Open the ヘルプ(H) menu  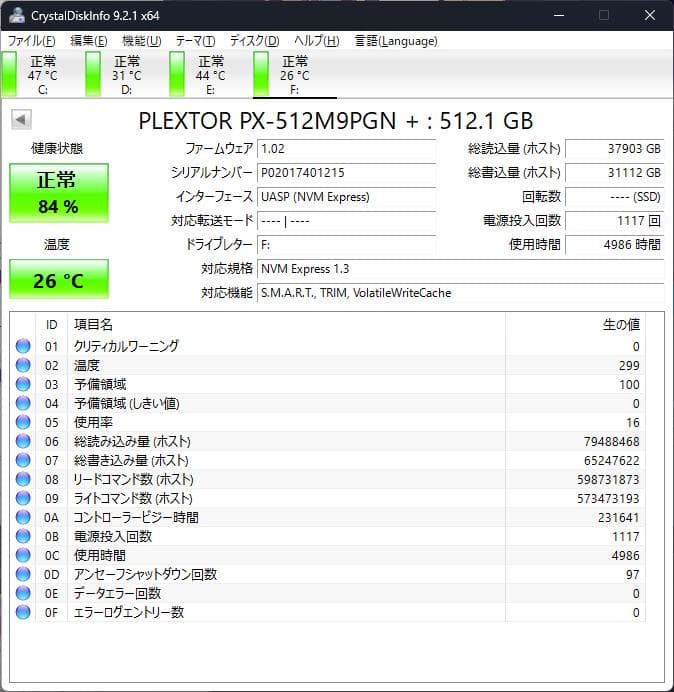[x=317, y=41]
